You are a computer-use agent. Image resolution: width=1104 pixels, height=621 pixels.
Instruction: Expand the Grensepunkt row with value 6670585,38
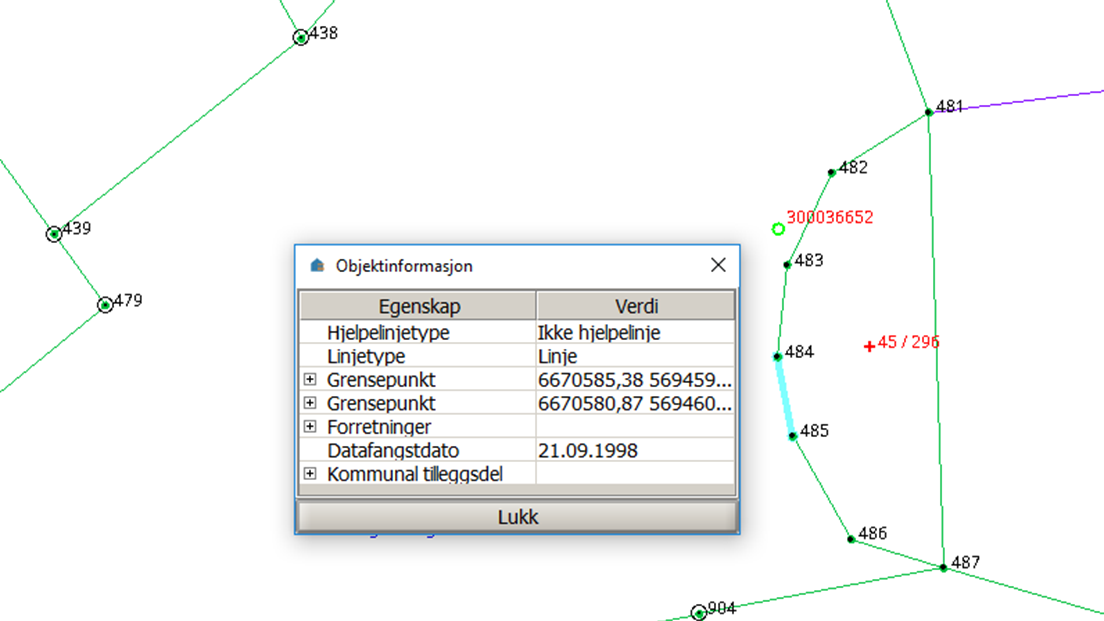click(x=310, y=380)
